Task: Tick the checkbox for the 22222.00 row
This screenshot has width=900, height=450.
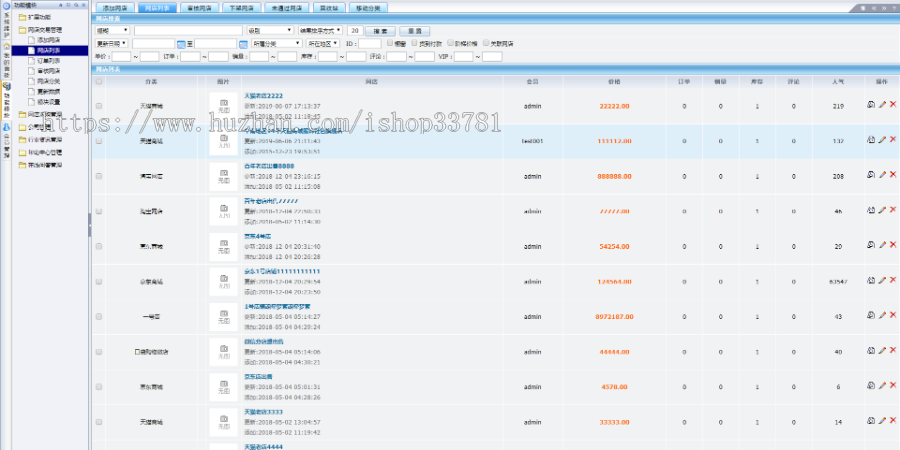Action: 99,106
